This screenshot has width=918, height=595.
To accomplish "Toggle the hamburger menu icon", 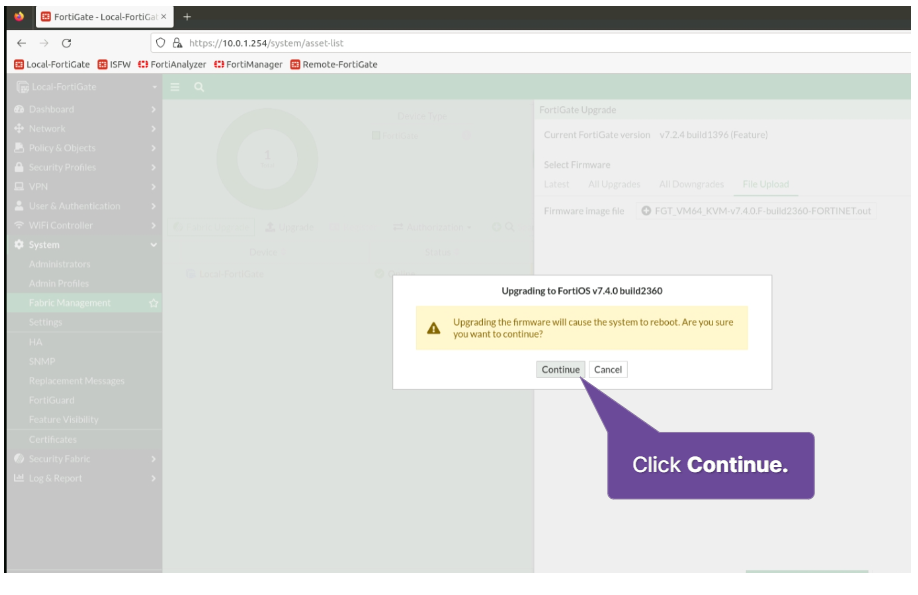I will pyautogui.click(x=174, y=87).
